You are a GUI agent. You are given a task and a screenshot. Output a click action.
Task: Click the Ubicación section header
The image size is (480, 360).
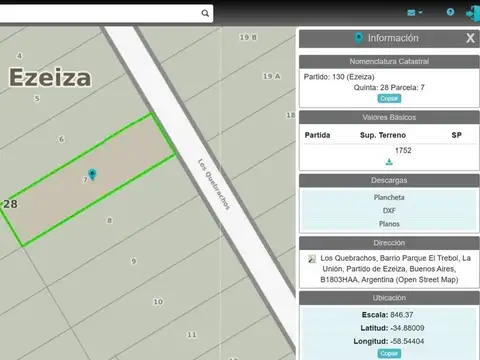[389, 298]
